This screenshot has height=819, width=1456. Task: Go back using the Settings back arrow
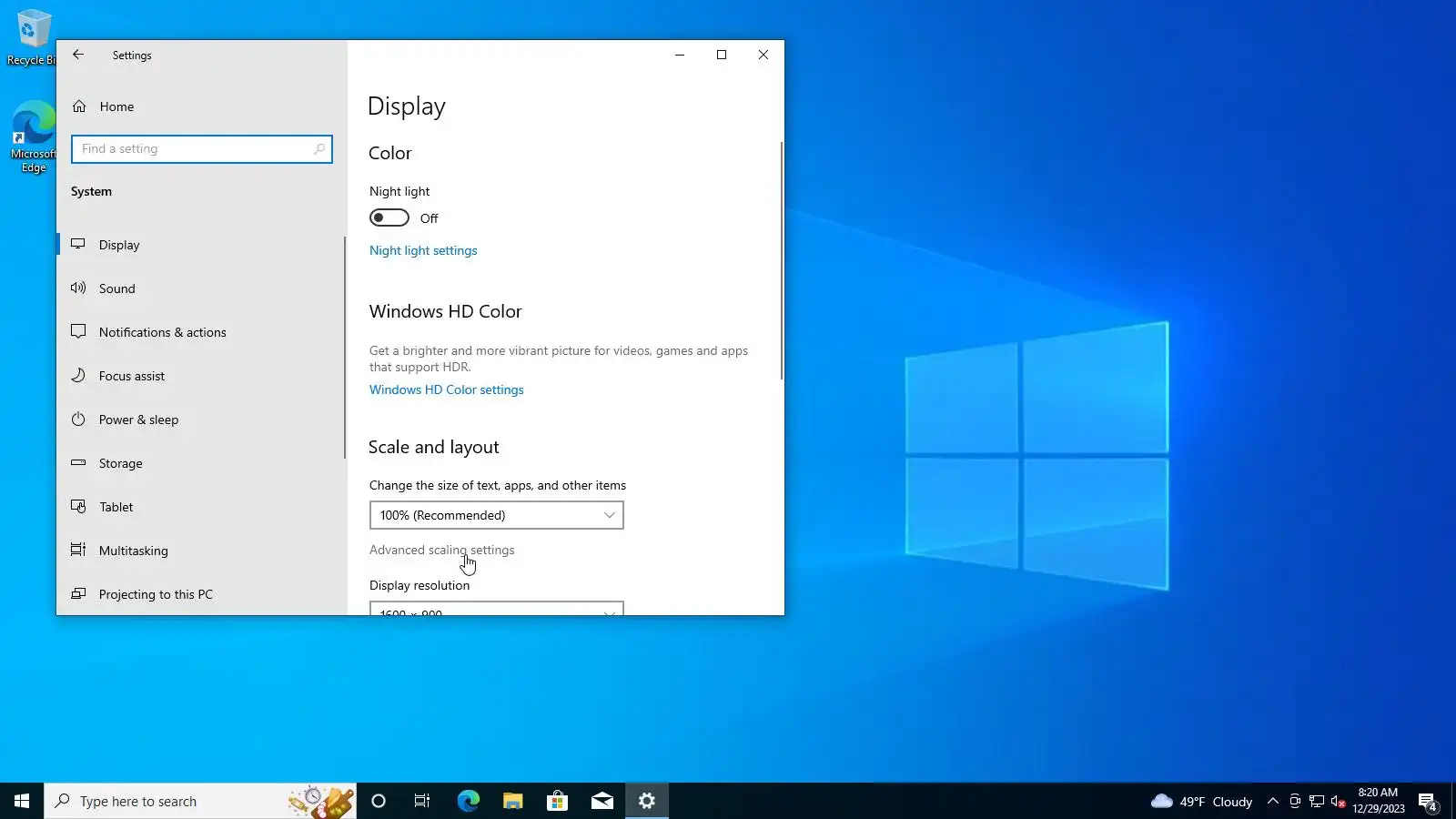coord(78,55)
